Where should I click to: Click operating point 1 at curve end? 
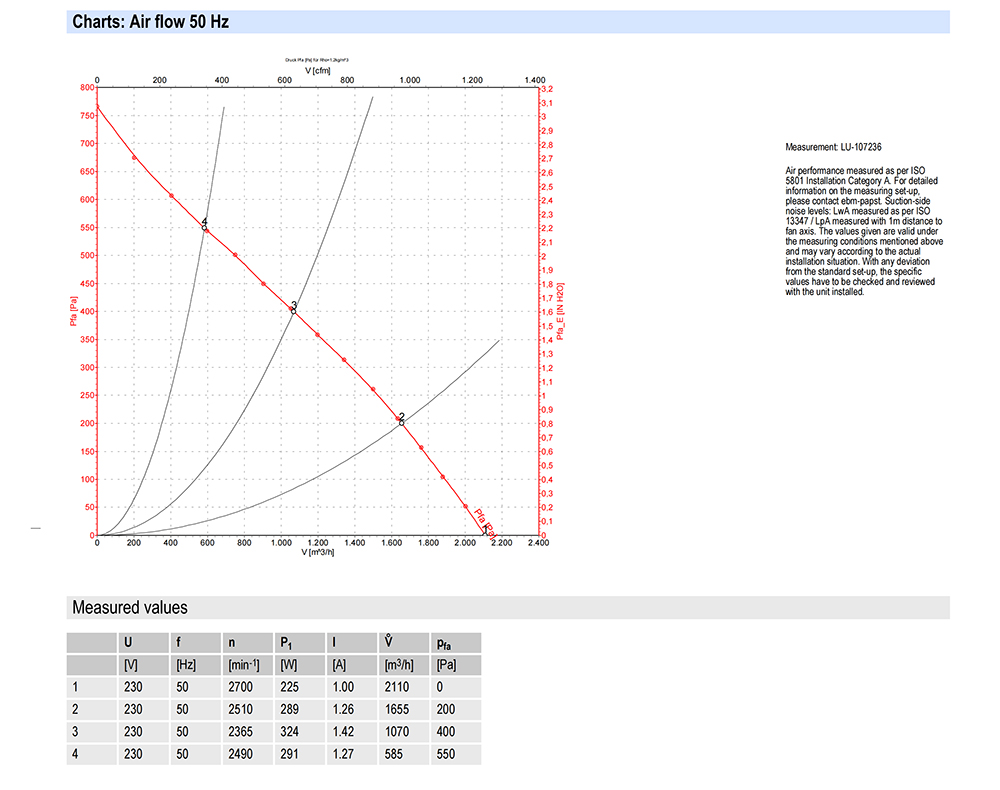click(486, 531)
